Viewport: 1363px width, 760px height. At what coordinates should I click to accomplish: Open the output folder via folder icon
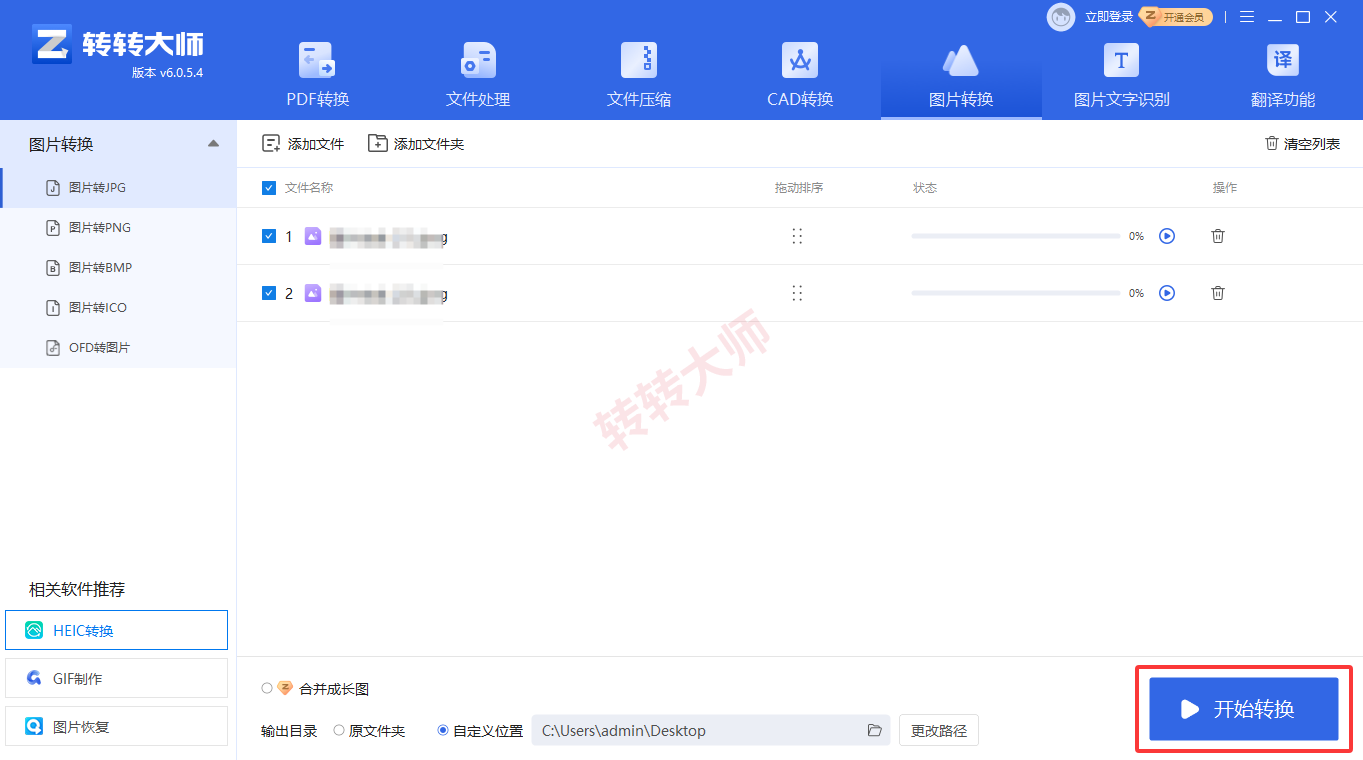[874, 731]
